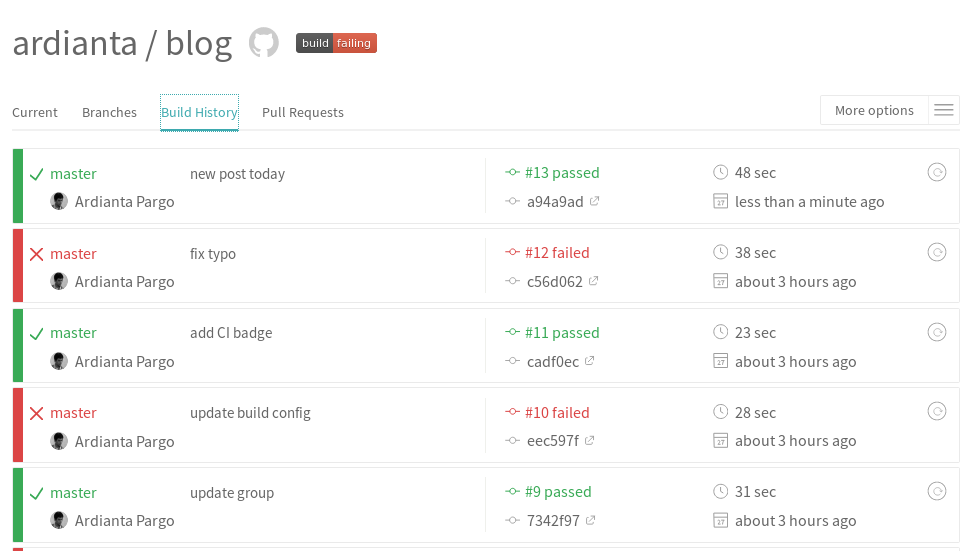Click the #10 failed build link
974x551 pixels.
coord(557,412)
